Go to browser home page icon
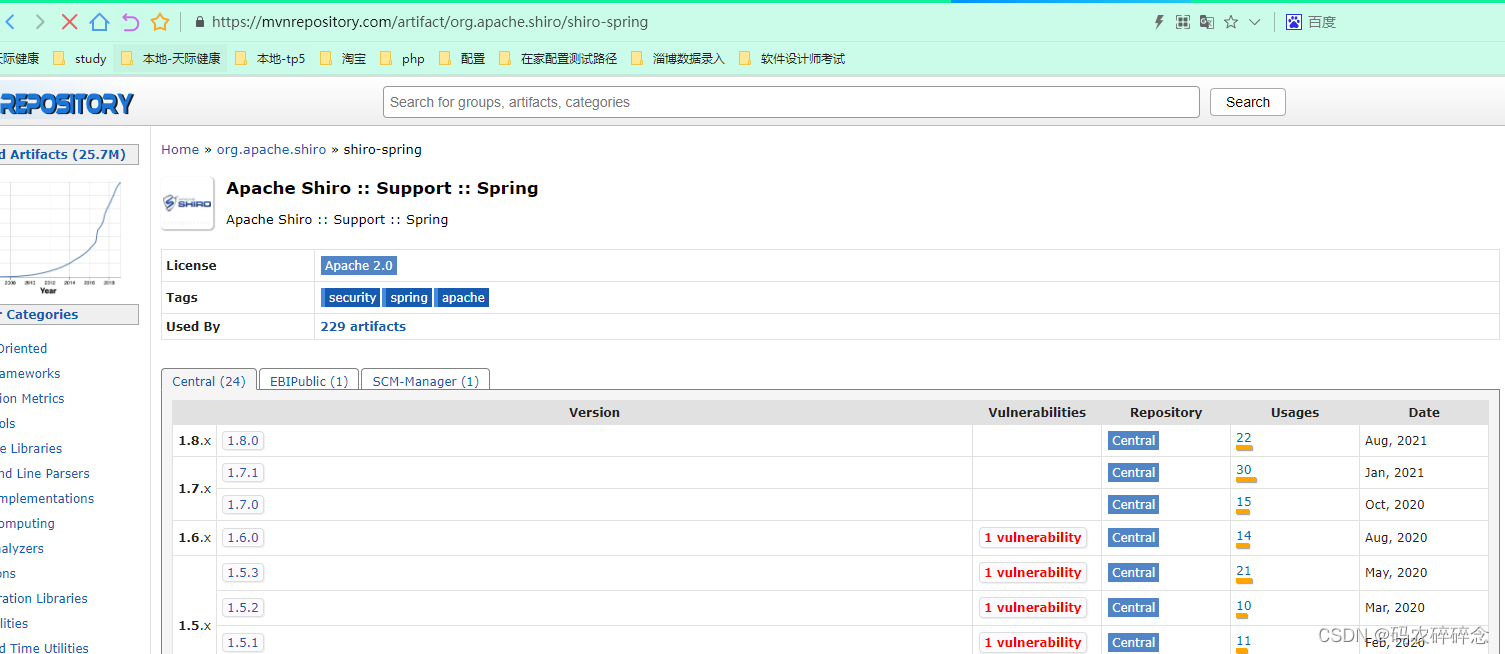This screenshot has height=654, width=1505. point(99,22)
